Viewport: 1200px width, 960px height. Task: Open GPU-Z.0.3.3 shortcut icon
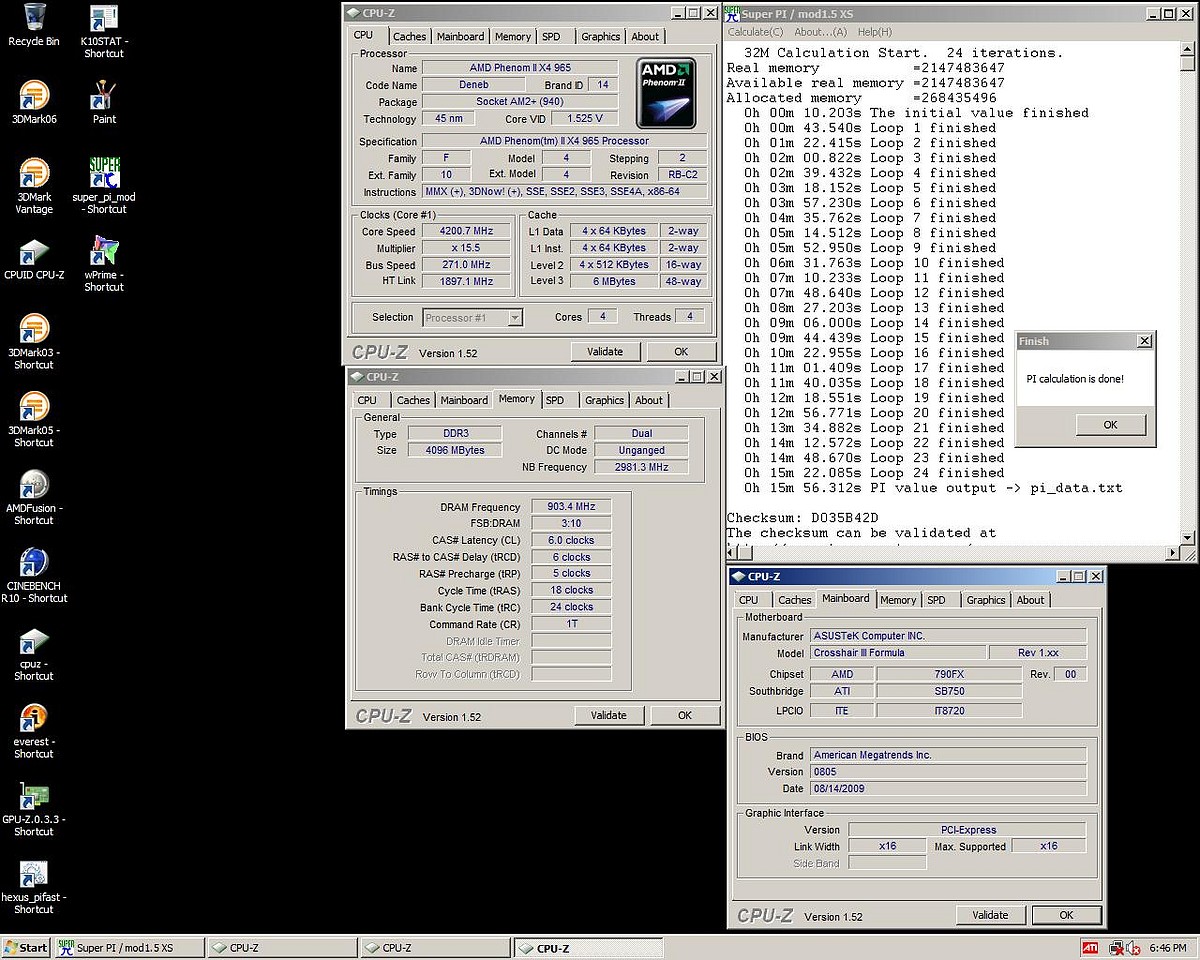[x=34, y=795]
